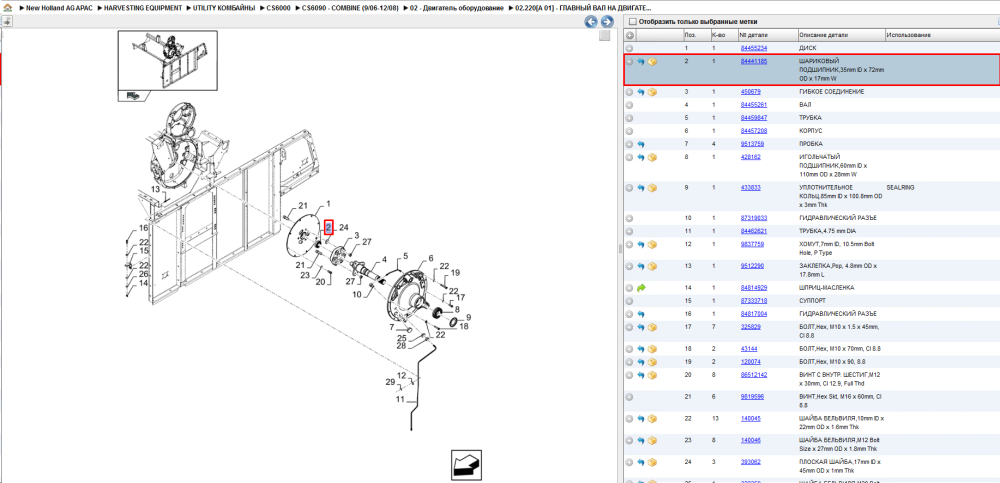The image size is (1000, 483).
Task: Click the blue arrow icon on ПРОБКА row
Action: [641, 144]
